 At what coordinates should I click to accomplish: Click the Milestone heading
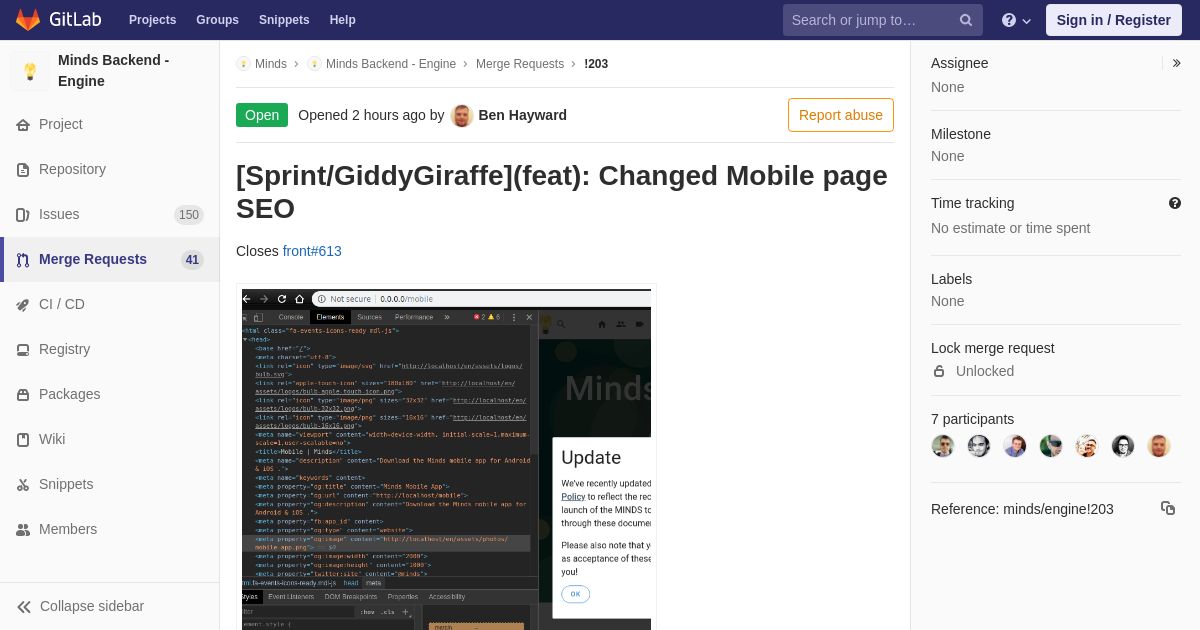coord(961,134)
